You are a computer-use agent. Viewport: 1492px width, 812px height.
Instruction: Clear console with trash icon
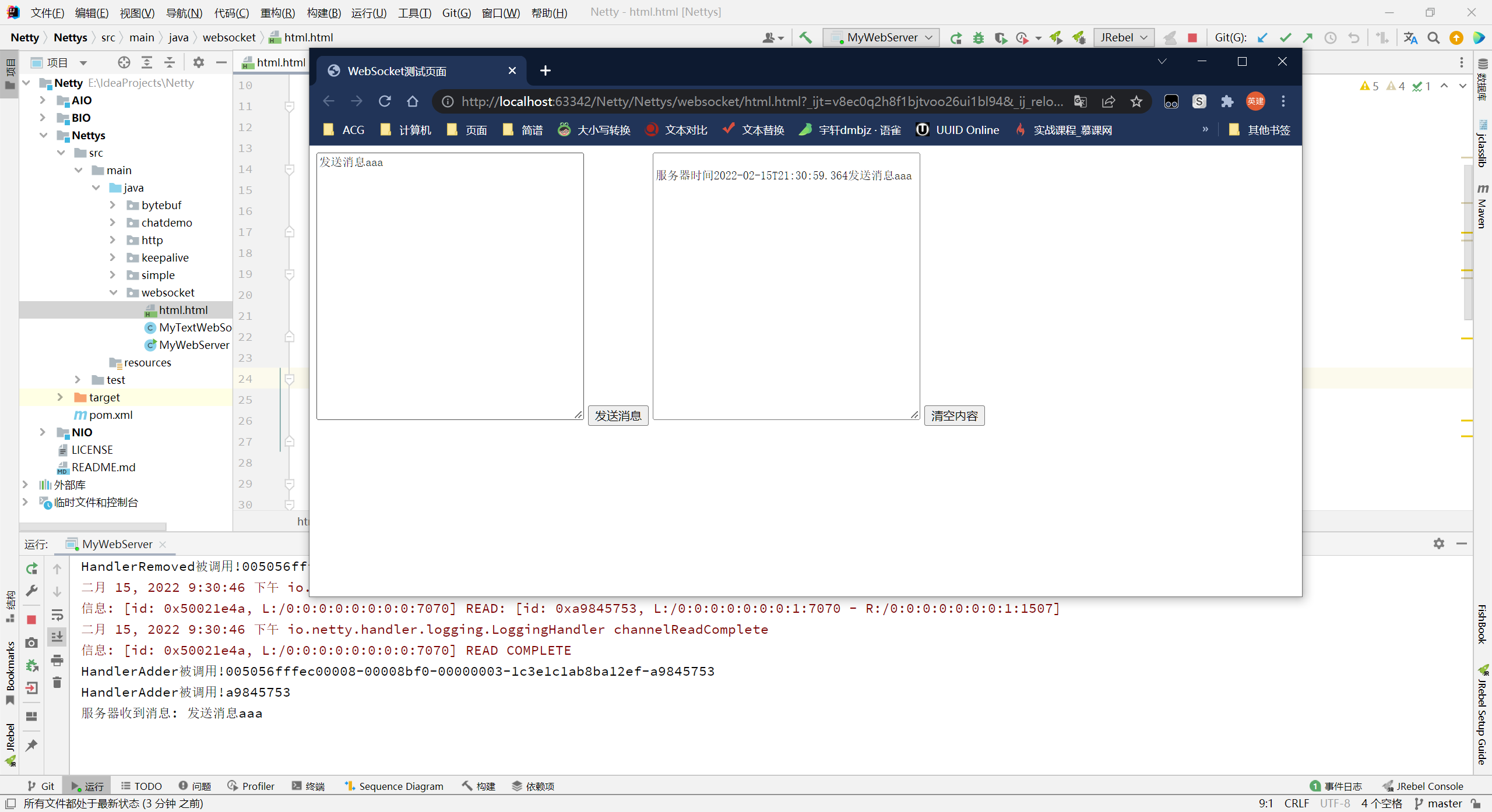pos(57,682)
